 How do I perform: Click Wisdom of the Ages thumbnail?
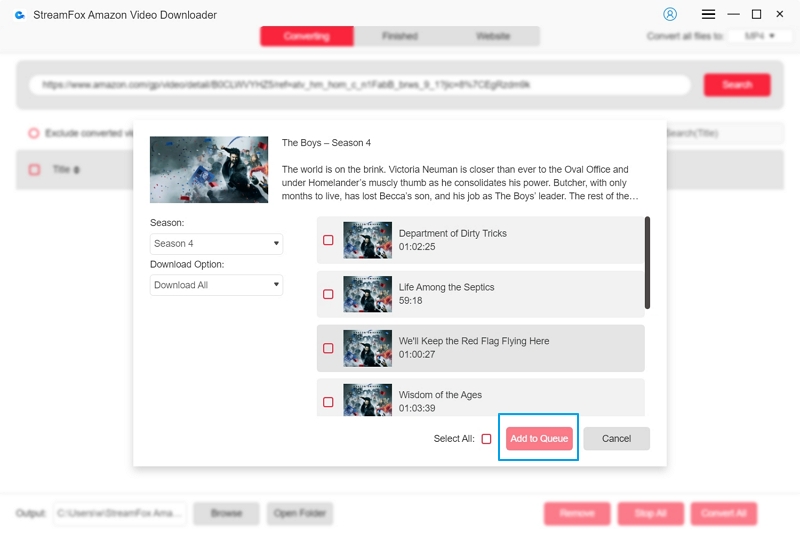[367, 400]
